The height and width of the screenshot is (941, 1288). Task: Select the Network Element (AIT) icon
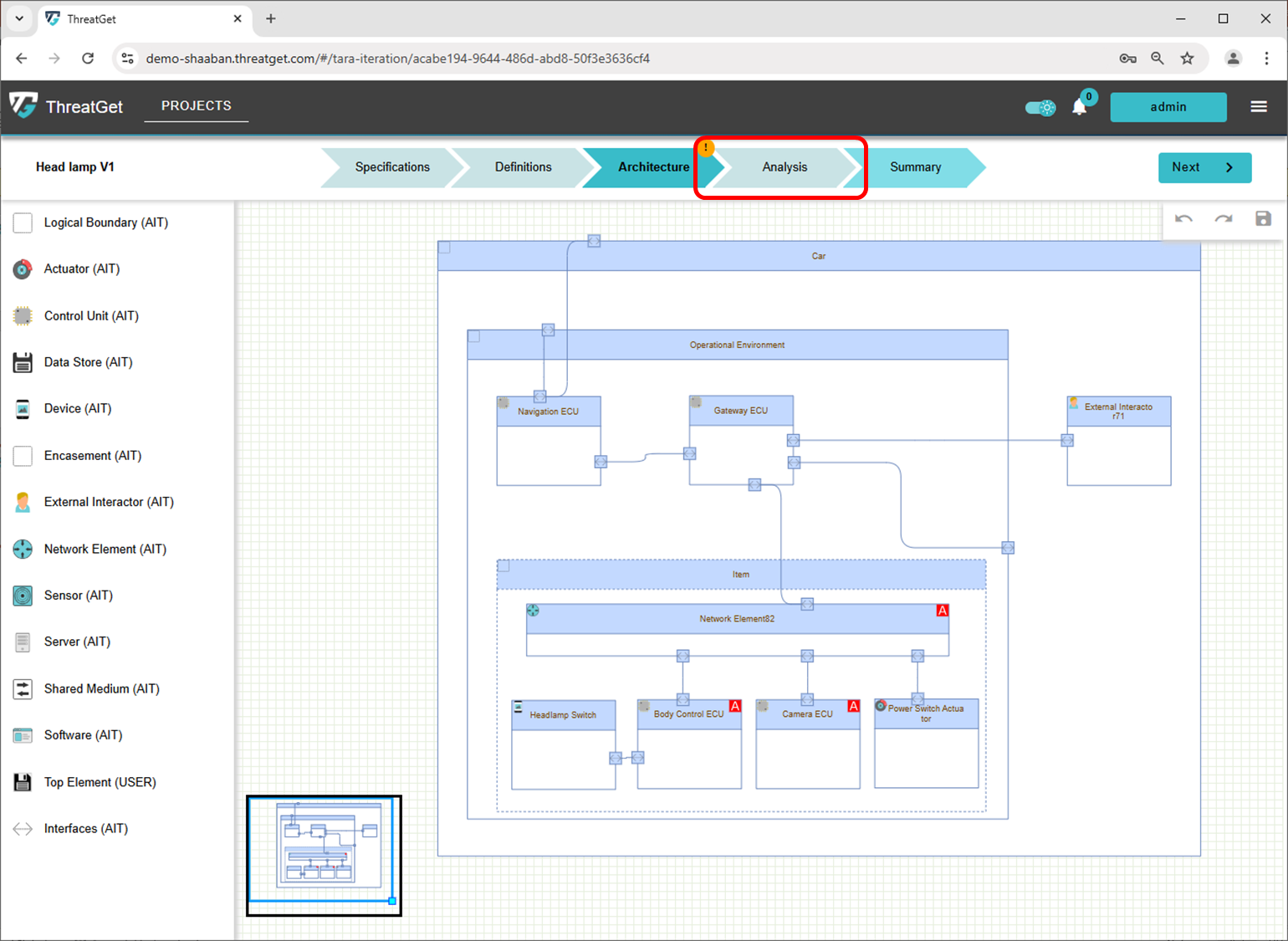(23, 550)
